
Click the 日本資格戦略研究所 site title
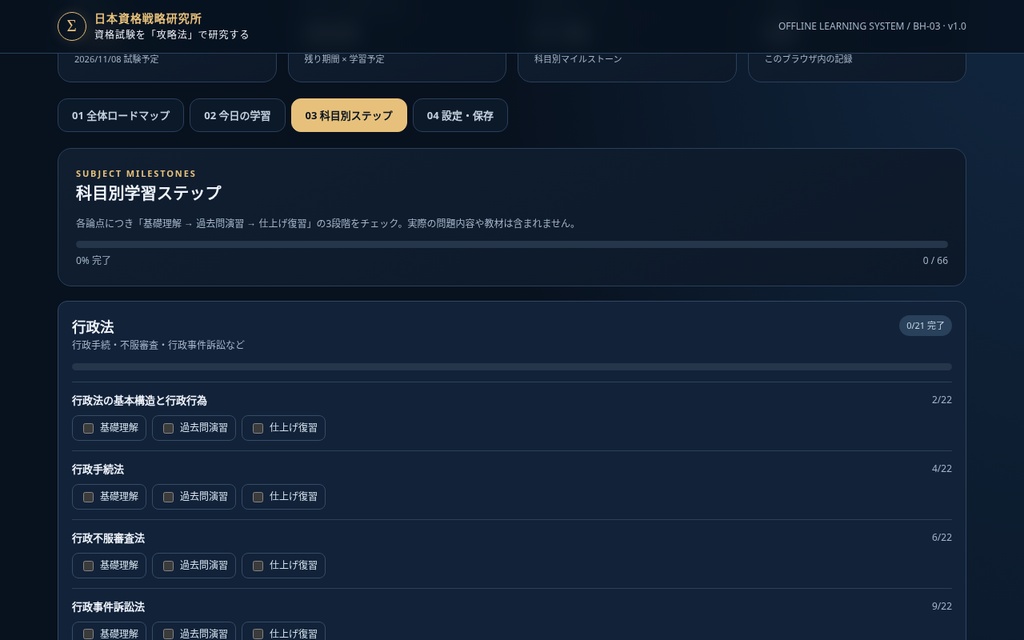[x=148, y=19]
